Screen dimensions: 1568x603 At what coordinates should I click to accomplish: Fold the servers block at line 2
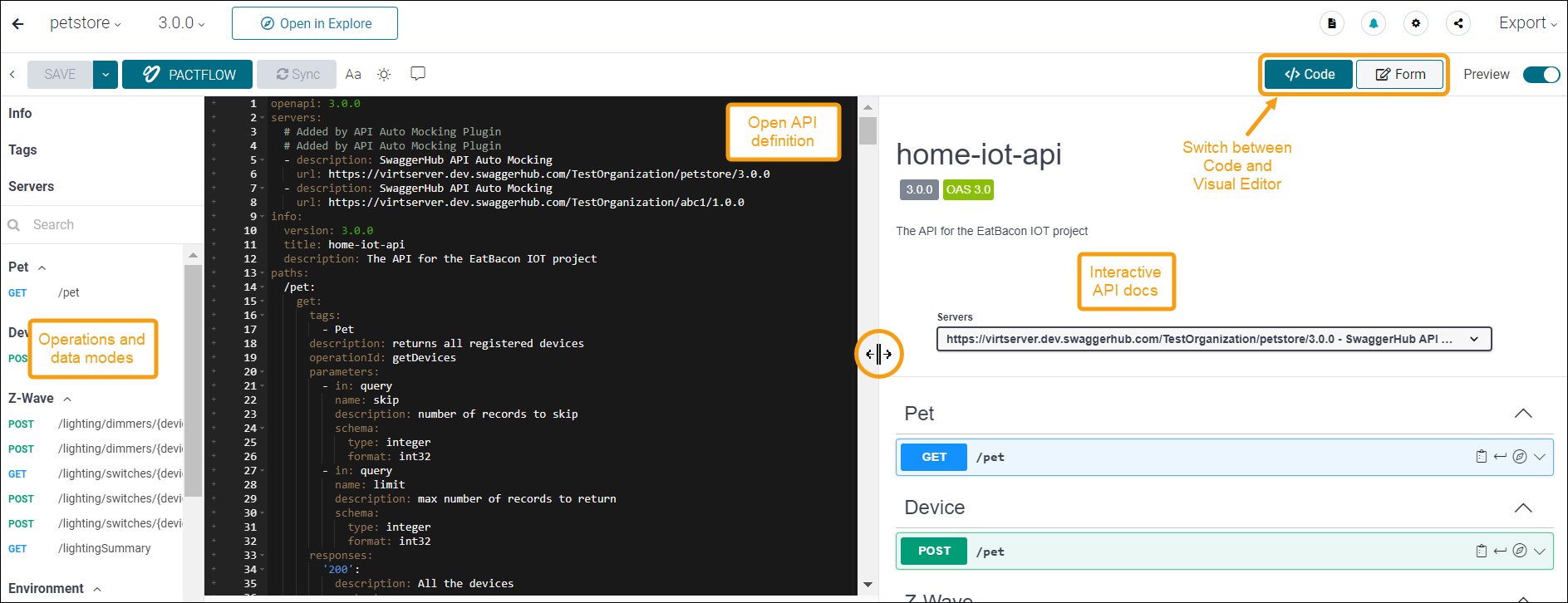point(263,118)
